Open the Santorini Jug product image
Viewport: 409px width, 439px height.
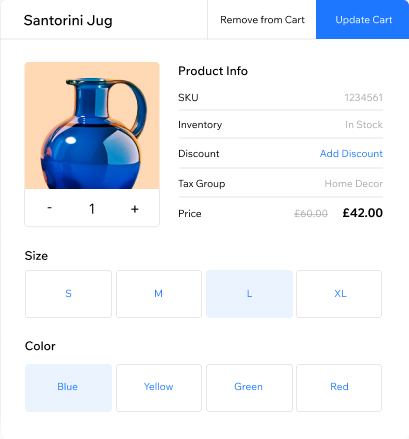pyautogui.click(x=92, y=125)
